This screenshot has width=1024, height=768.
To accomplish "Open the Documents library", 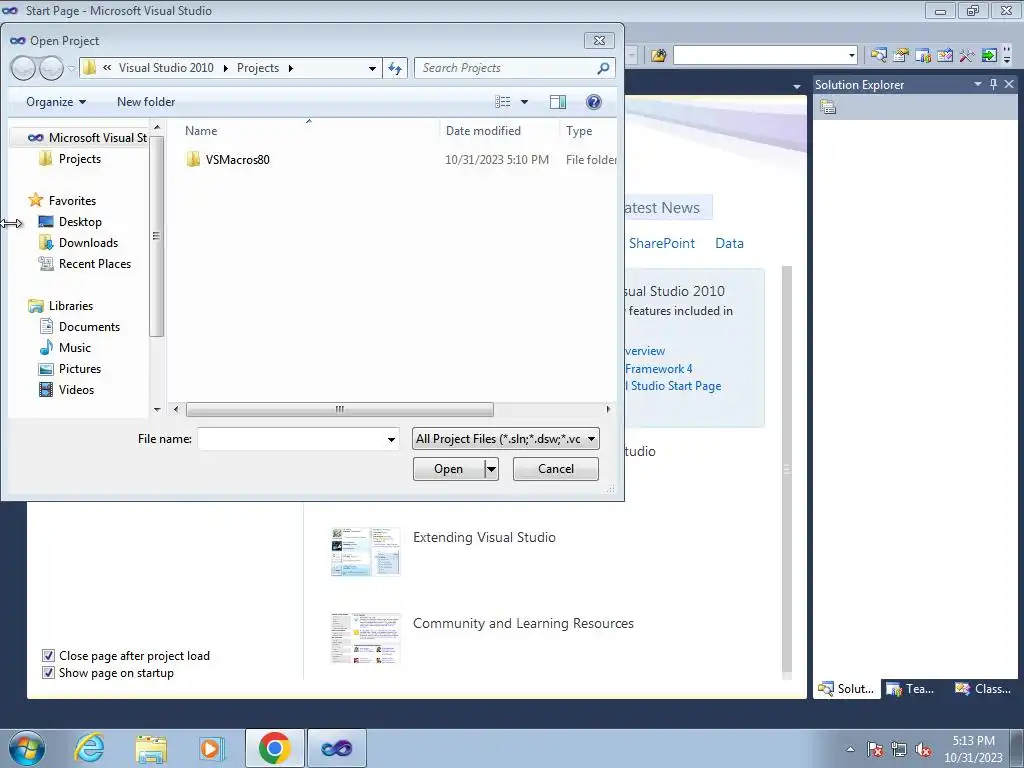I will point(89,327).
